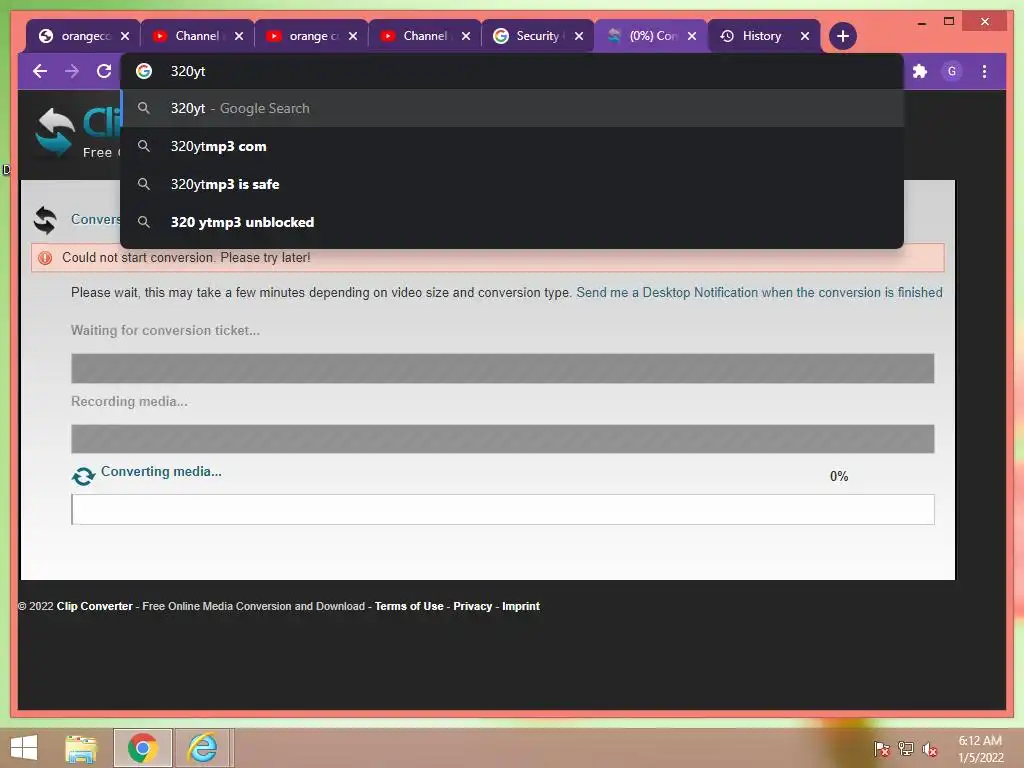Open the Windows Start button
The width and height of the screenshot is (1024, 768).
(x=24, y=748)
